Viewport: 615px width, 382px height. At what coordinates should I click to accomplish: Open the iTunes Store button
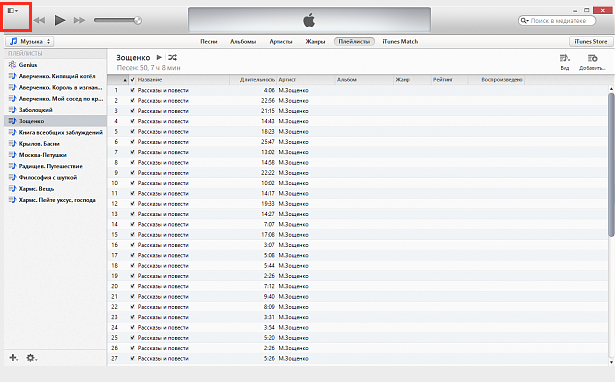[x=591, y=42]
